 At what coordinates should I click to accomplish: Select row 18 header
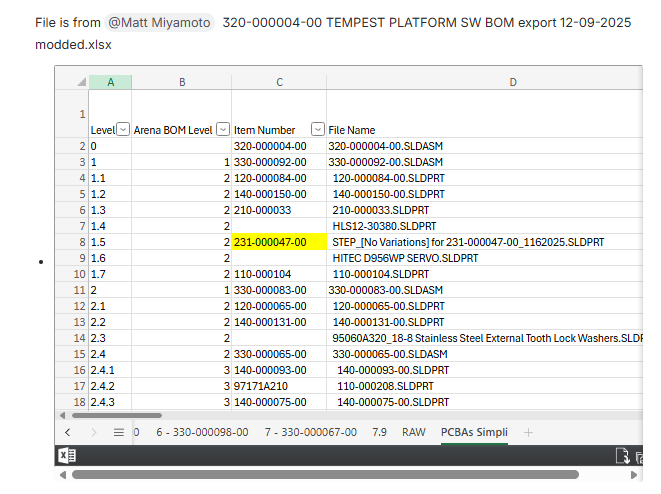coord(72,403)
